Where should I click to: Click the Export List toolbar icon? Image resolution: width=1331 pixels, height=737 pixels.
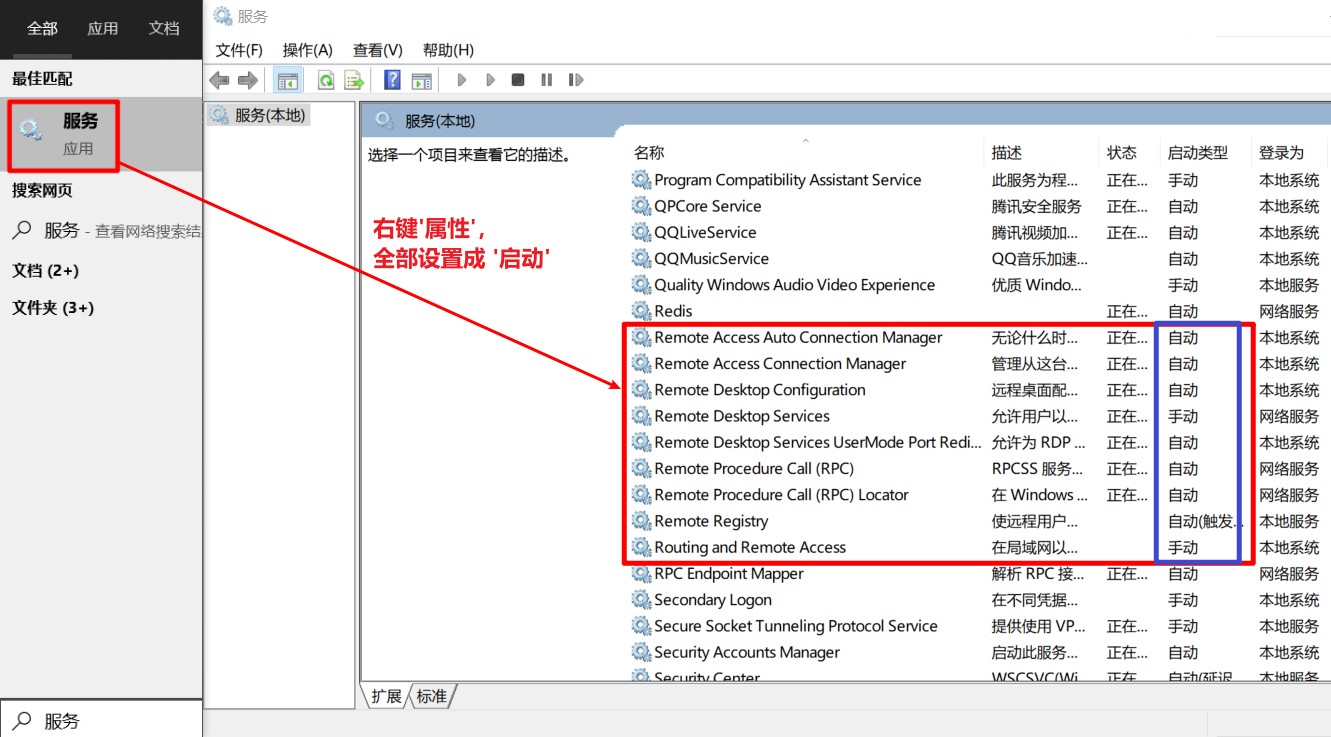coord(353,80)
